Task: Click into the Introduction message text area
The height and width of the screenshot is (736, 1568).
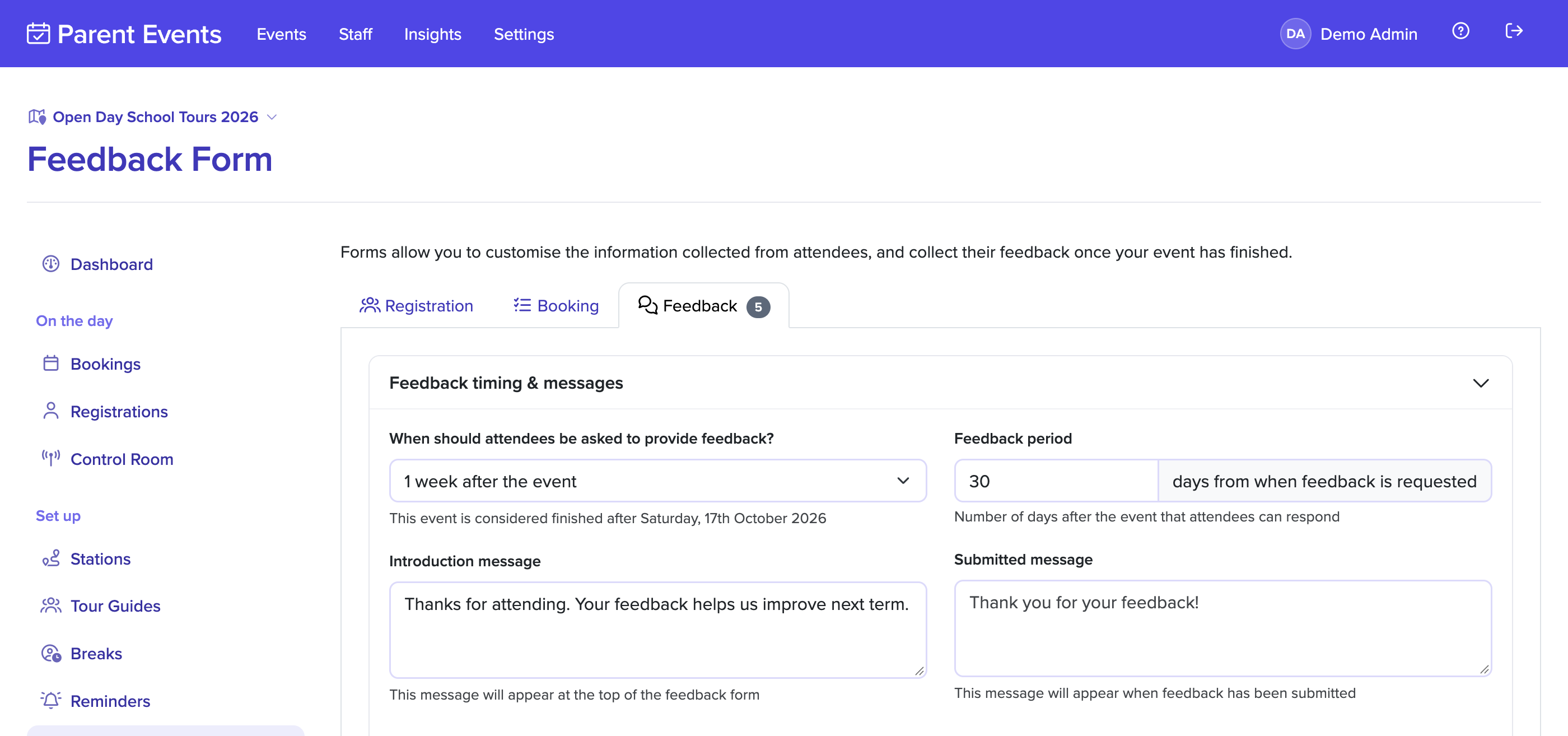Action: [657, 630]
